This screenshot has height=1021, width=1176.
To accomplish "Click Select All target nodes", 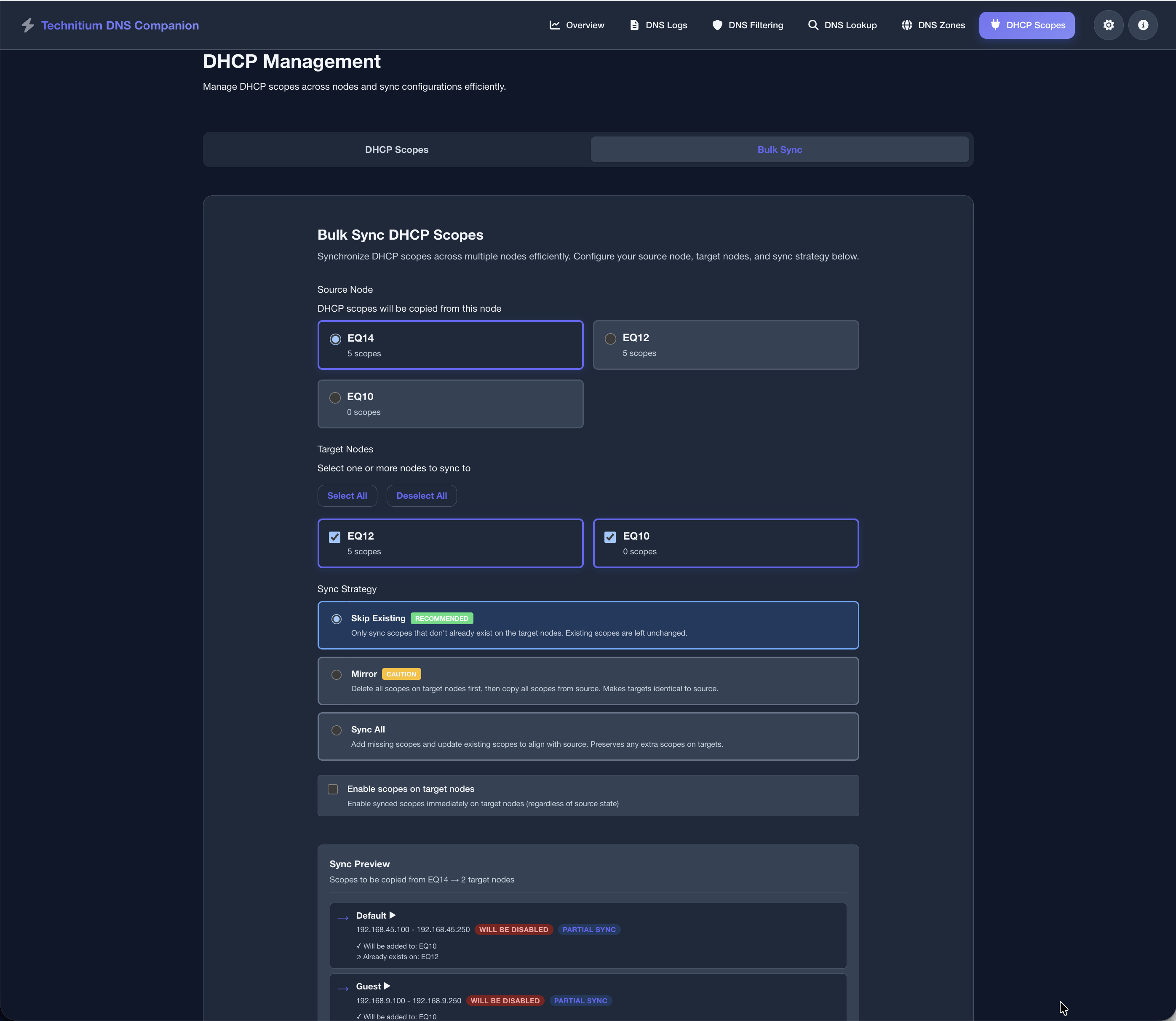I will pyautogui.click(x=347, y=495).
